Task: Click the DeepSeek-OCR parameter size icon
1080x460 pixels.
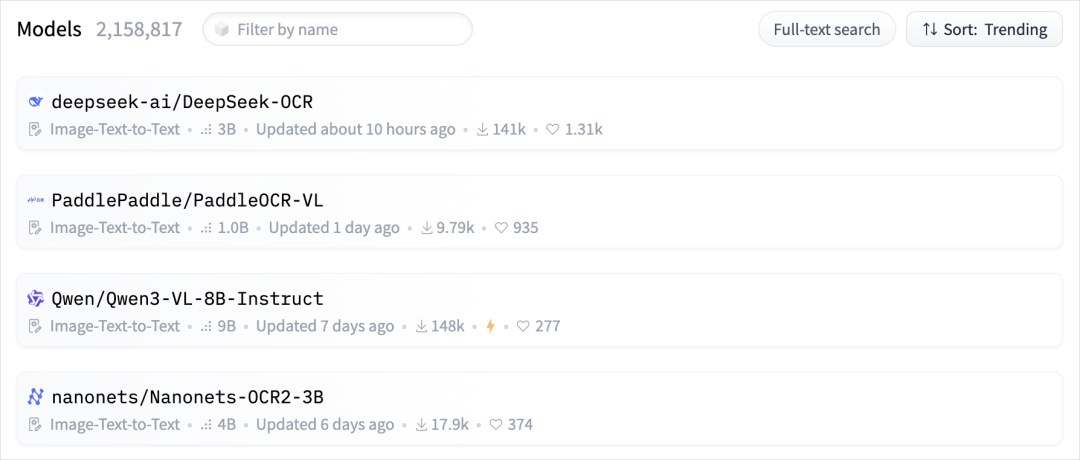Action: [207, 129]
